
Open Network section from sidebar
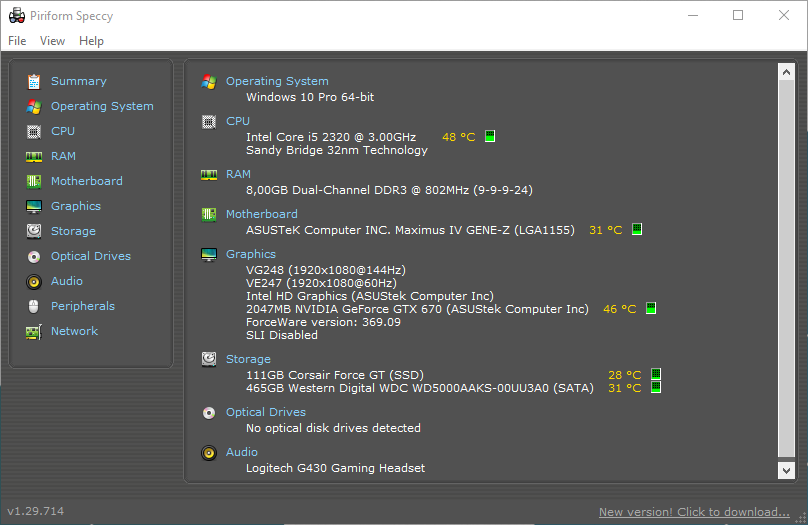[x=74, y=331]
